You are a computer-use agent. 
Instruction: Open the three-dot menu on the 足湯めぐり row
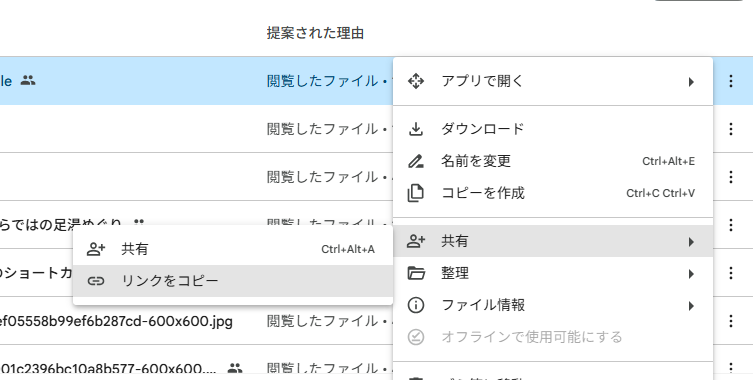tap(730, 225)
